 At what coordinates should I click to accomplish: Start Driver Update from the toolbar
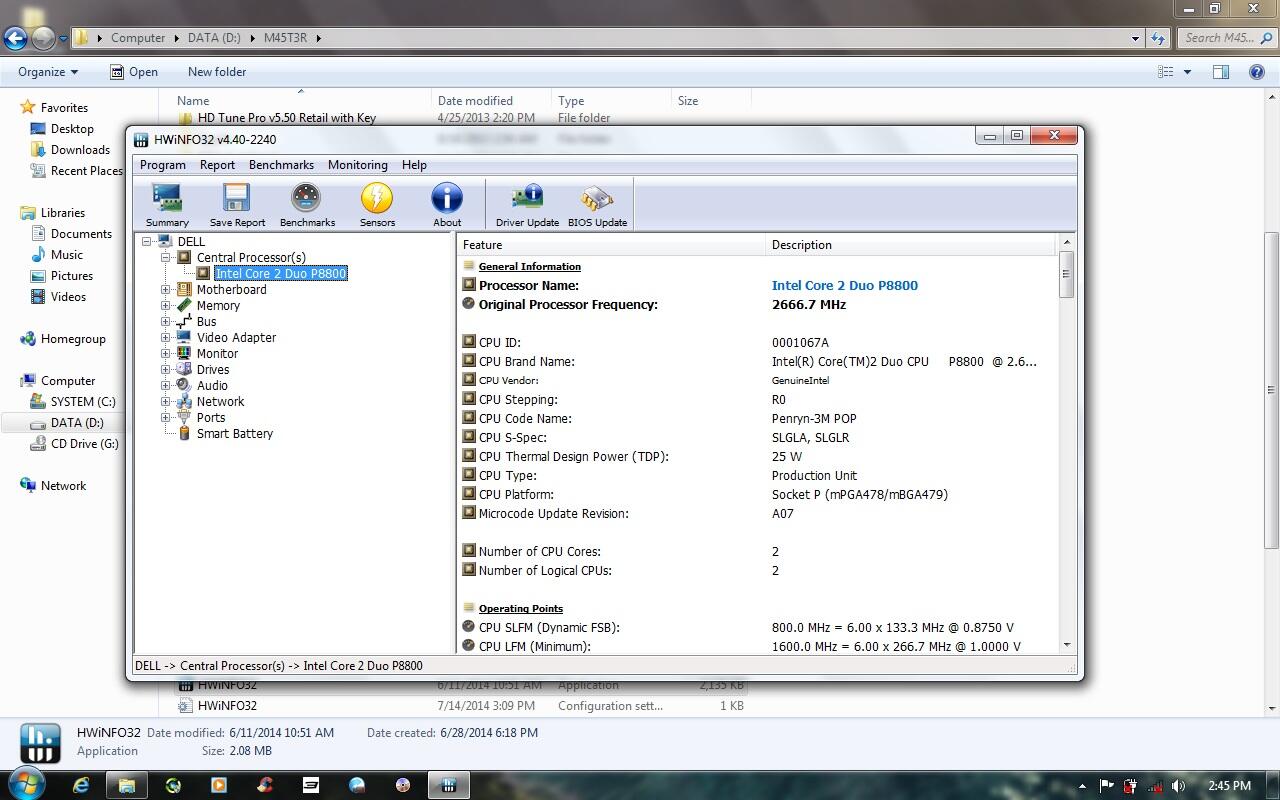(527, 205)
